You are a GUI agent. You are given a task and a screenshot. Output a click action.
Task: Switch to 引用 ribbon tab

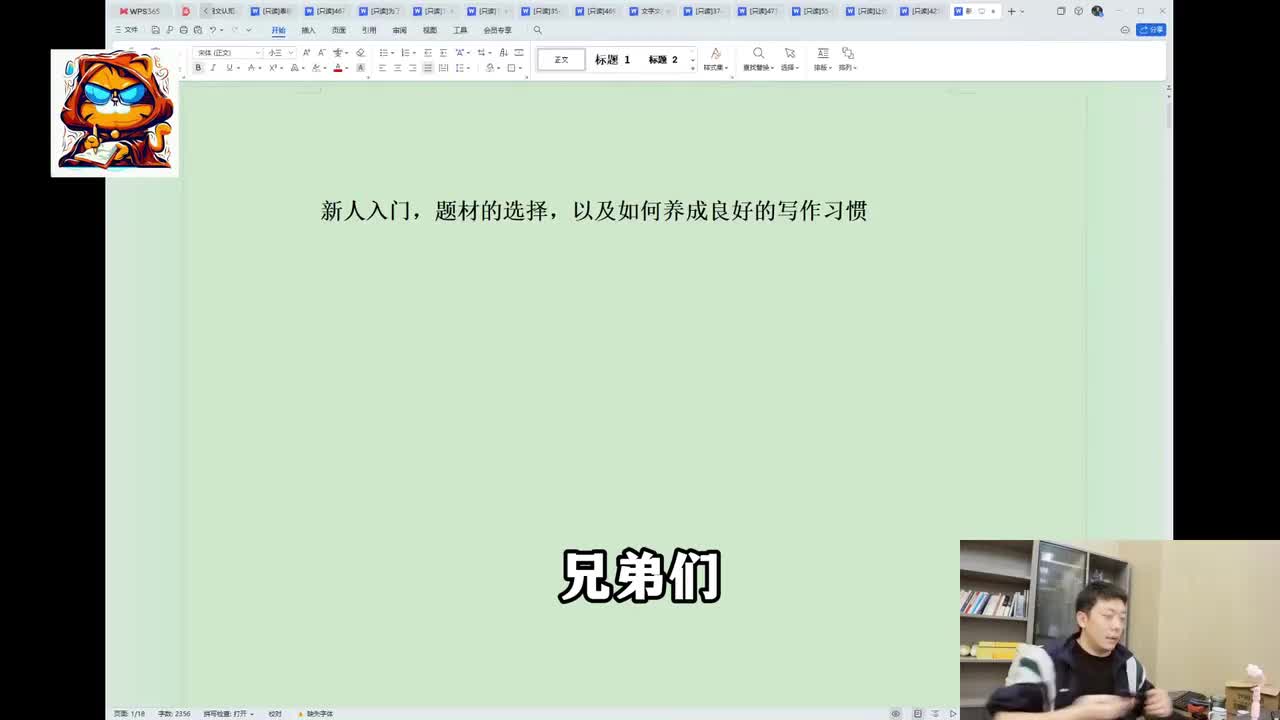pyautogui.click(x=369, y=30)
